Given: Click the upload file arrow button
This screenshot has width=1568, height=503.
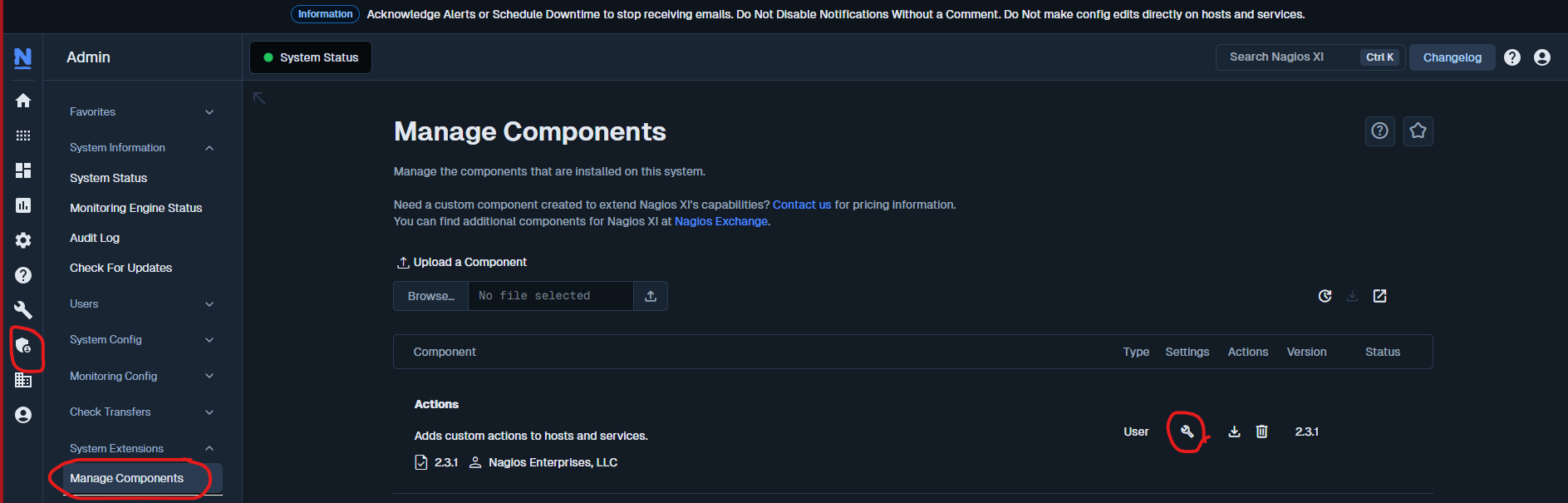Looking at the screenshot, I should [651, 296].
